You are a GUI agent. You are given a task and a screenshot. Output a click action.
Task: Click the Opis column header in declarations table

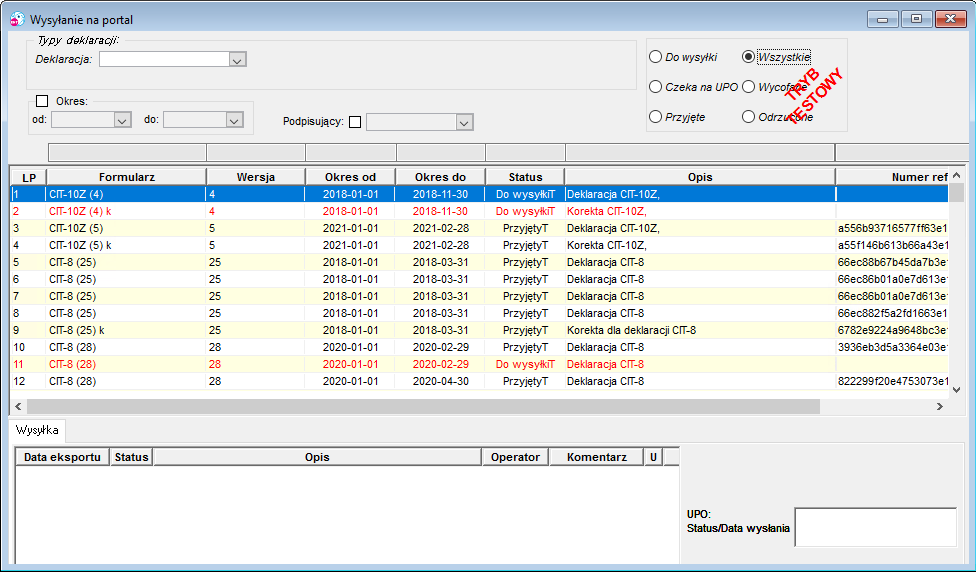point(700,177)
